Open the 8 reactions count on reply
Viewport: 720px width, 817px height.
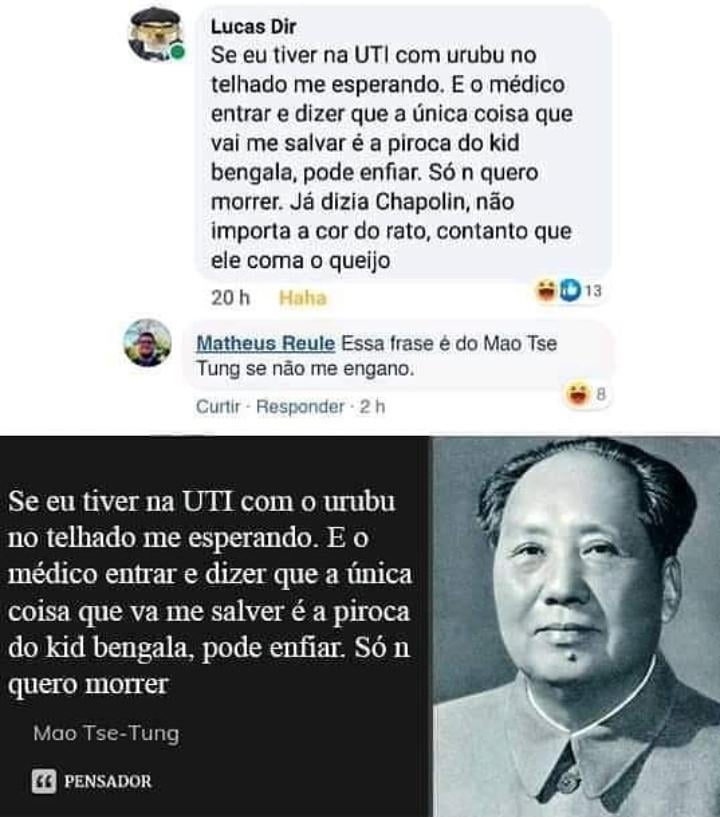[x=601, y=394]
